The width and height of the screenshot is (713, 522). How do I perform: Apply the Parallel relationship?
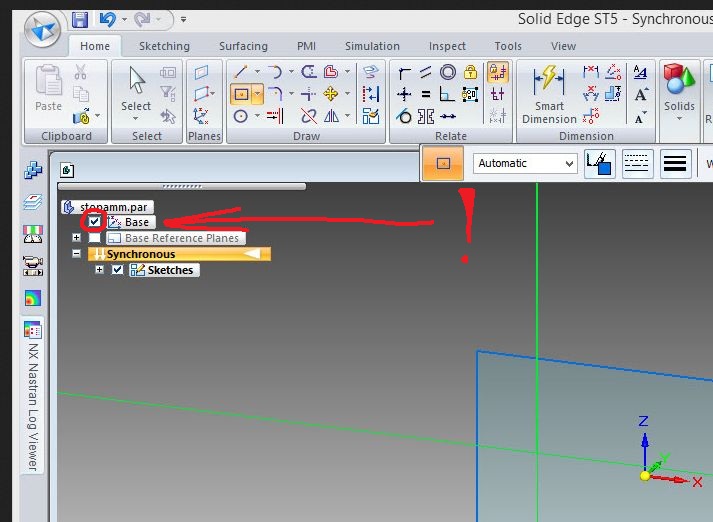coord(426,72)
